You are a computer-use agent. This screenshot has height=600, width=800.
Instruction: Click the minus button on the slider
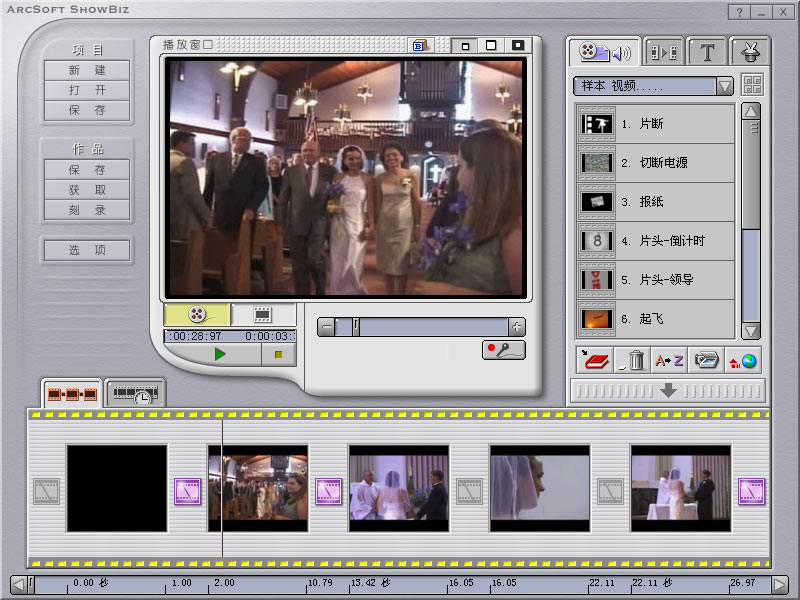pos(327,327)
